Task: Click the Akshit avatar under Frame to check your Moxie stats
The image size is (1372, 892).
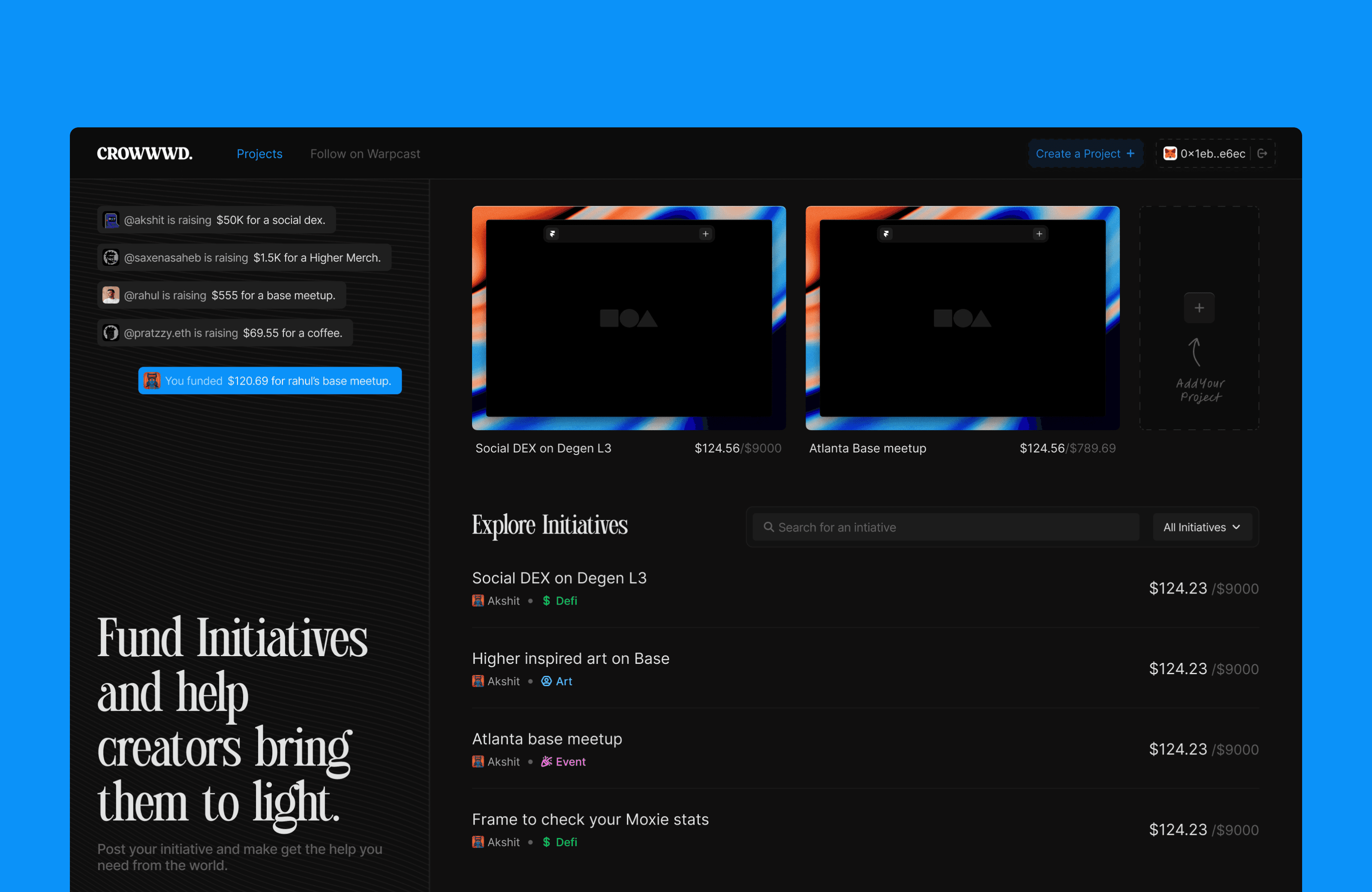Action: tap(478, 842)
